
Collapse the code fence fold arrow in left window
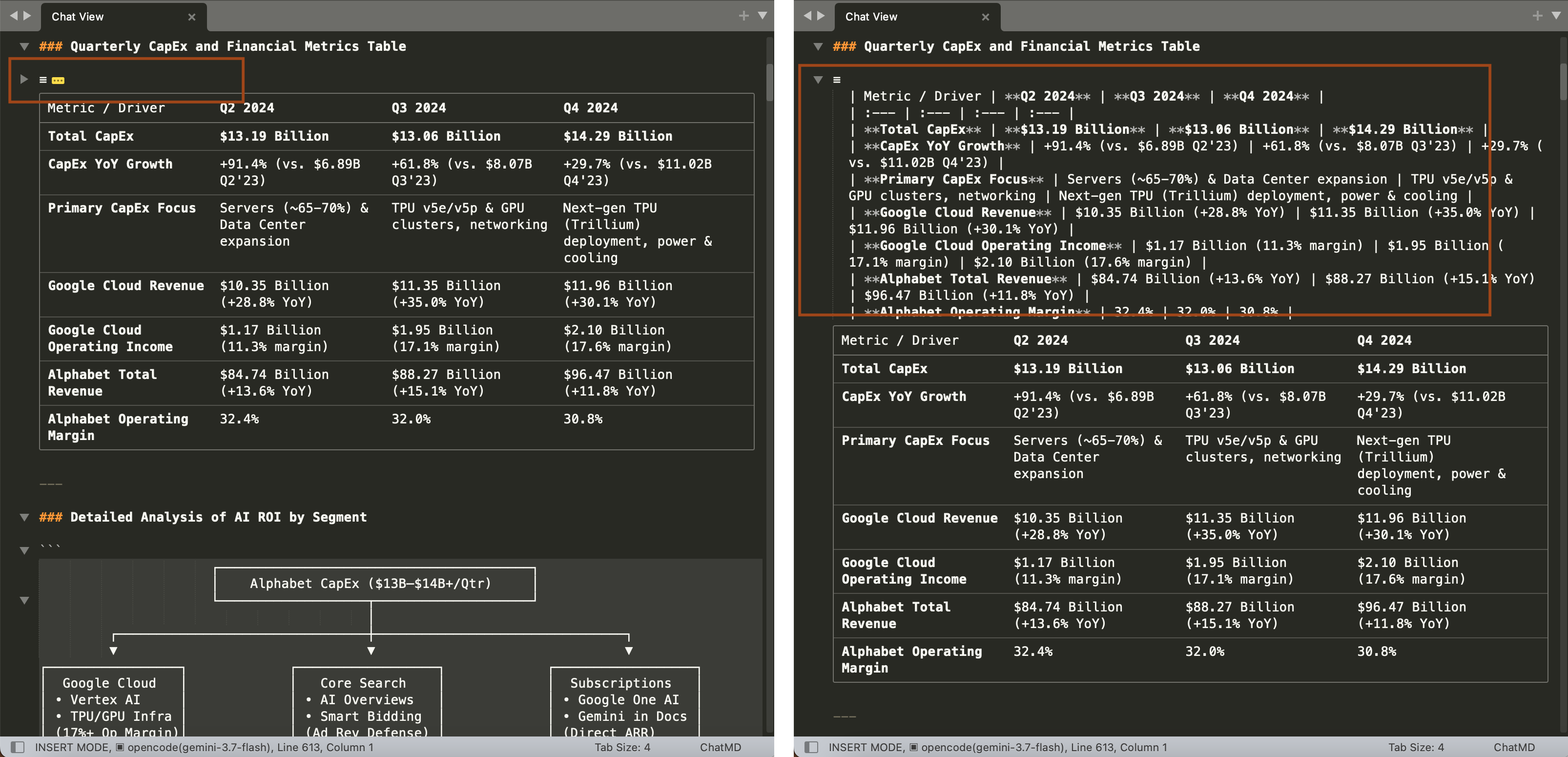point(24,550)
